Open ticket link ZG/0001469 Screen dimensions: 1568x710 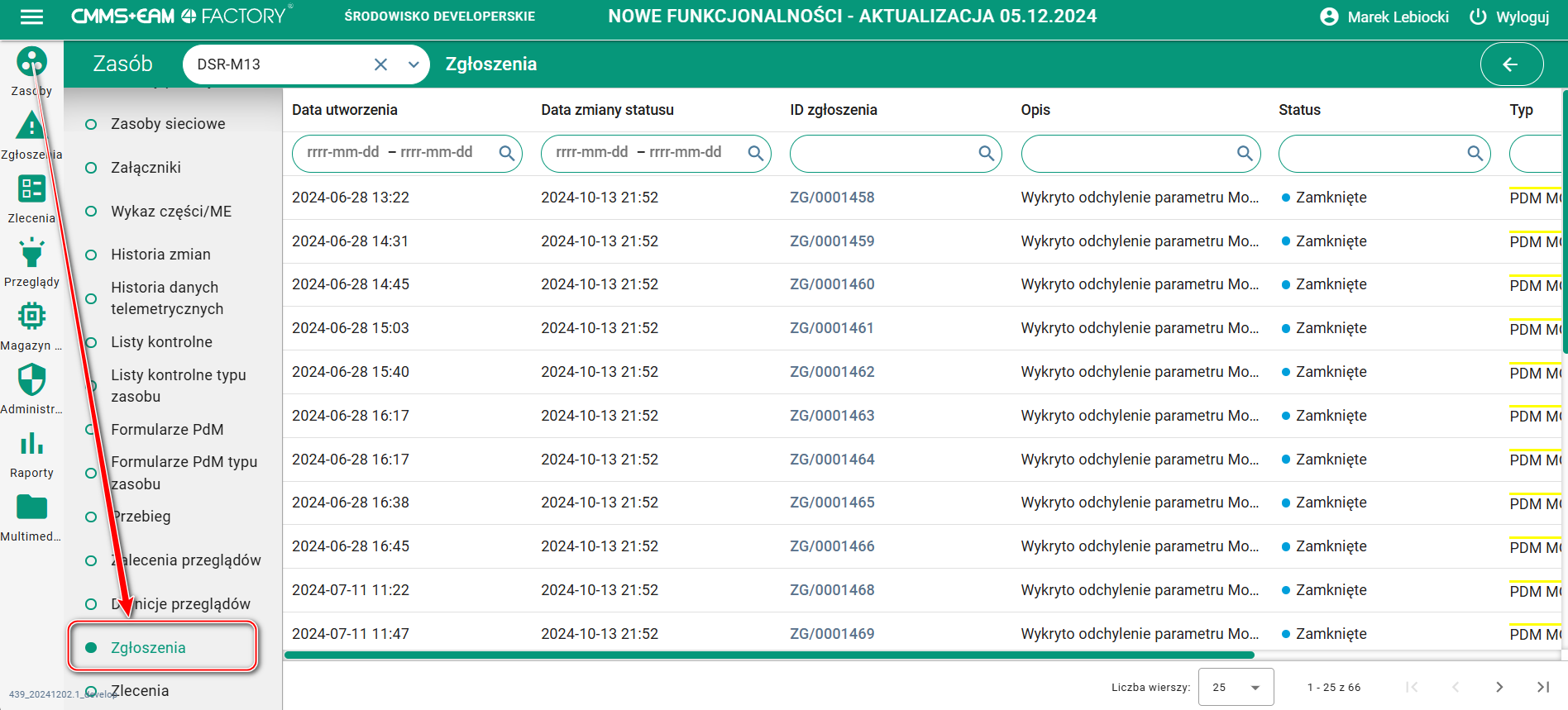832,634
